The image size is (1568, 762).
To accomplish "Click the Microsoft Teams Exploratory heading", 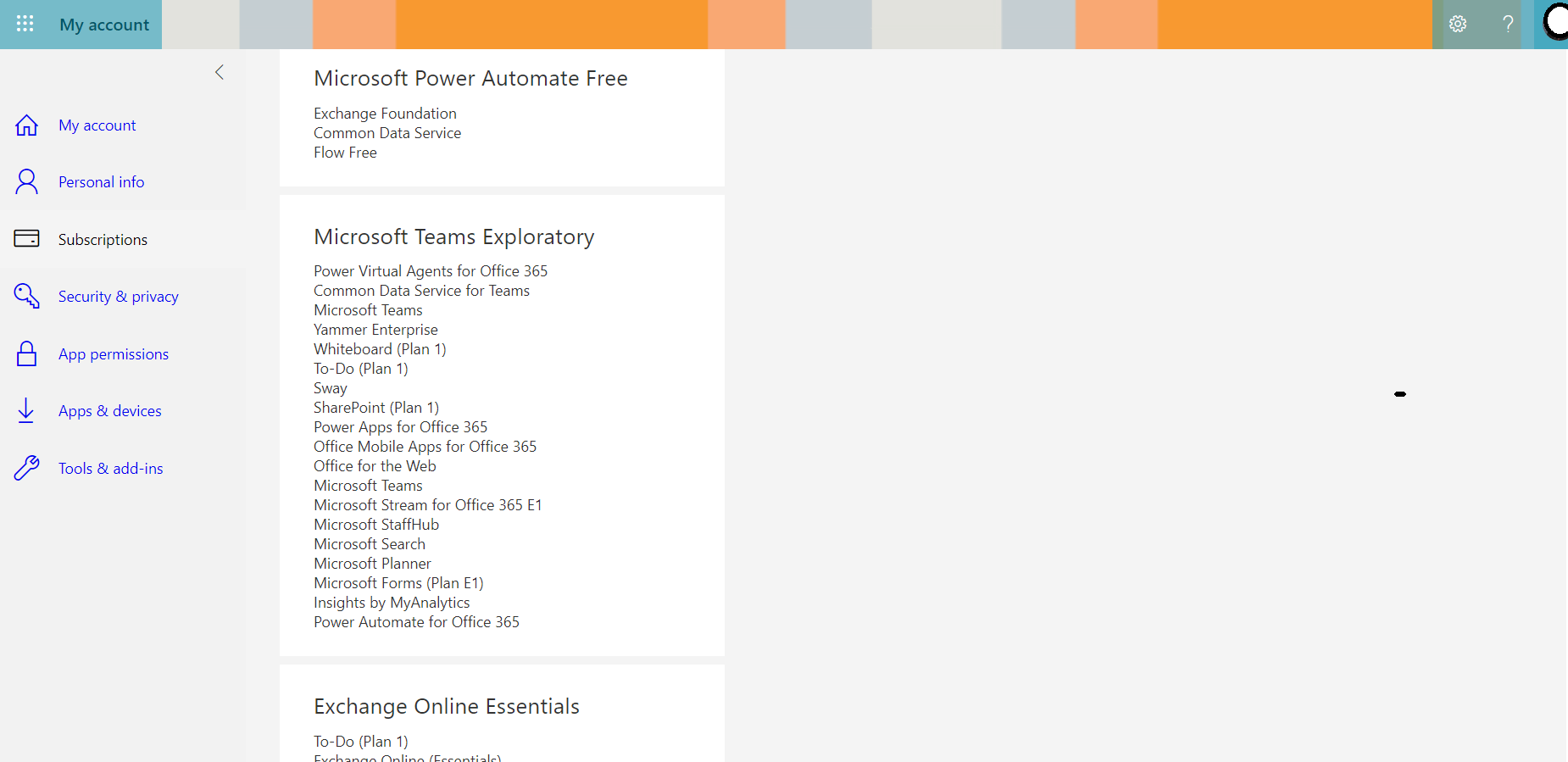I will [x=454, y=236].
